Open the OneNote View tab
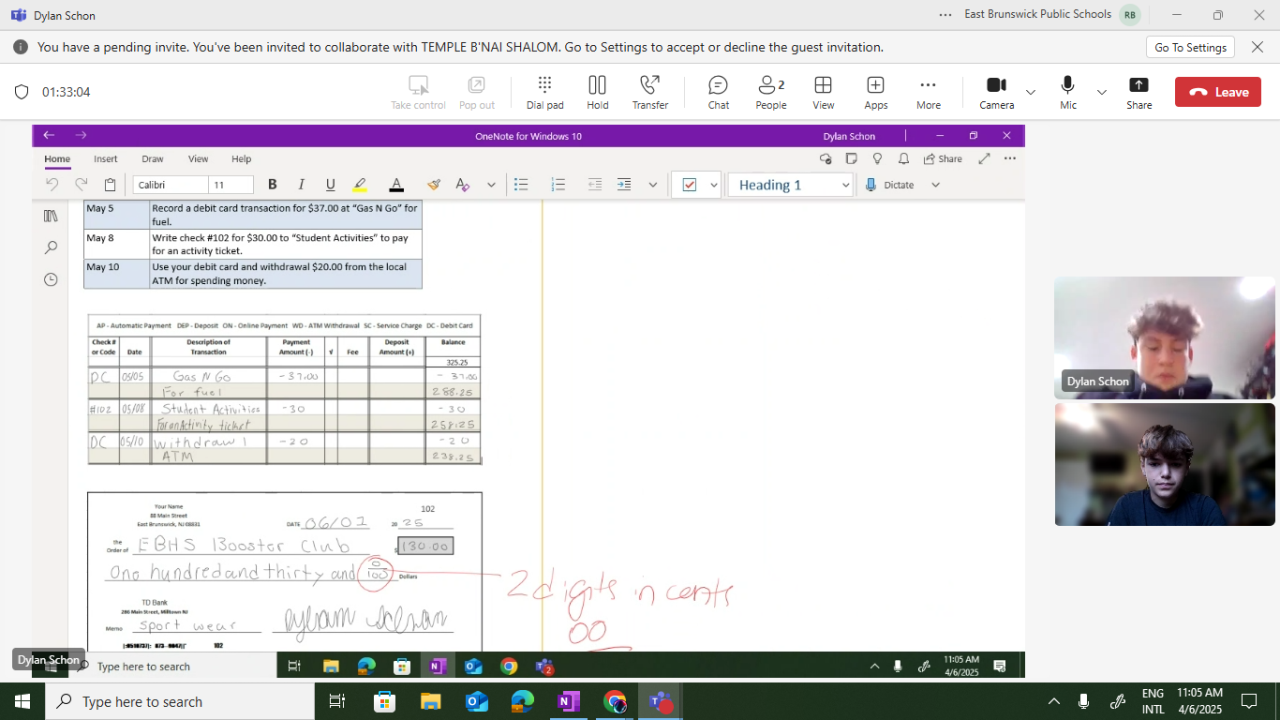Viewport: 1280px width, 720px height. (x=198, y=159)
